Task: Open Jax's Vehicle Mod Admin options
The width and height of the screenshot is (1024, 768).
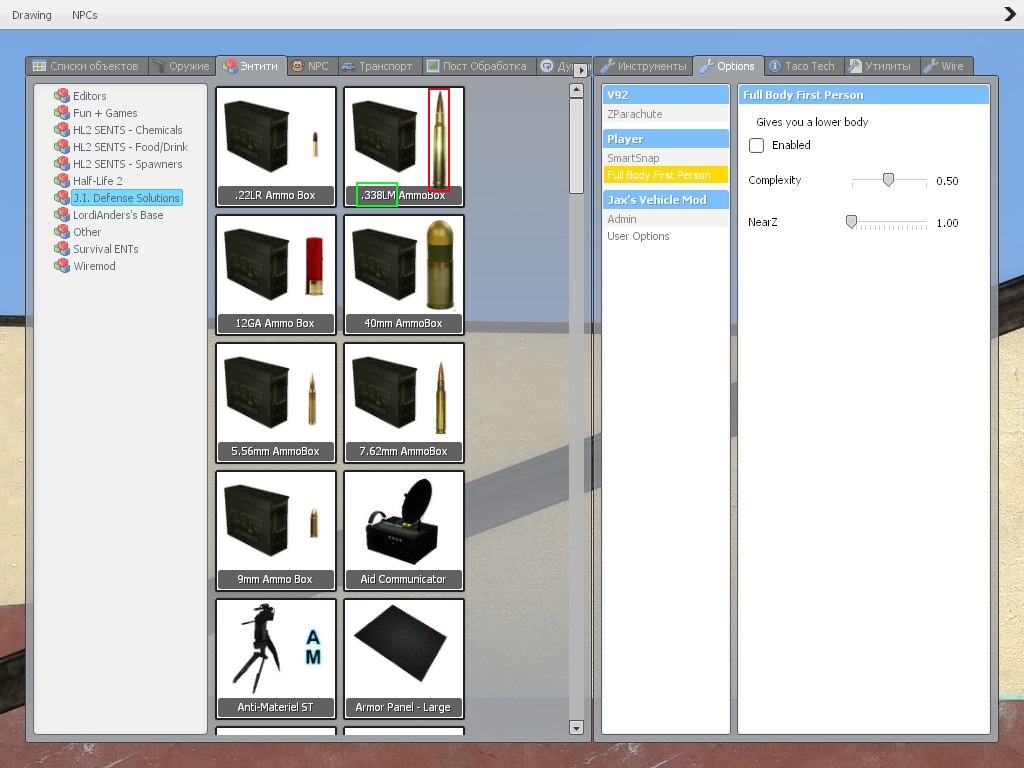Action: click(x=665, y=219)
